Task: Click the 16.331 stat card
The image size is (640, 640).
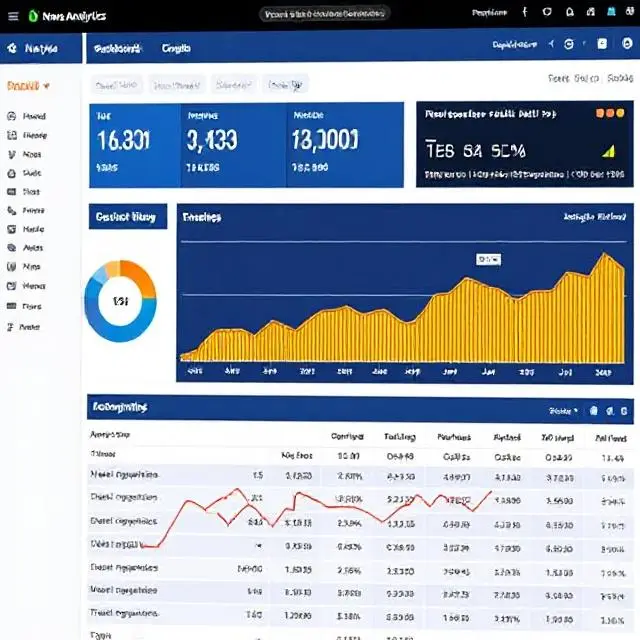Action: tap(134, 144)
